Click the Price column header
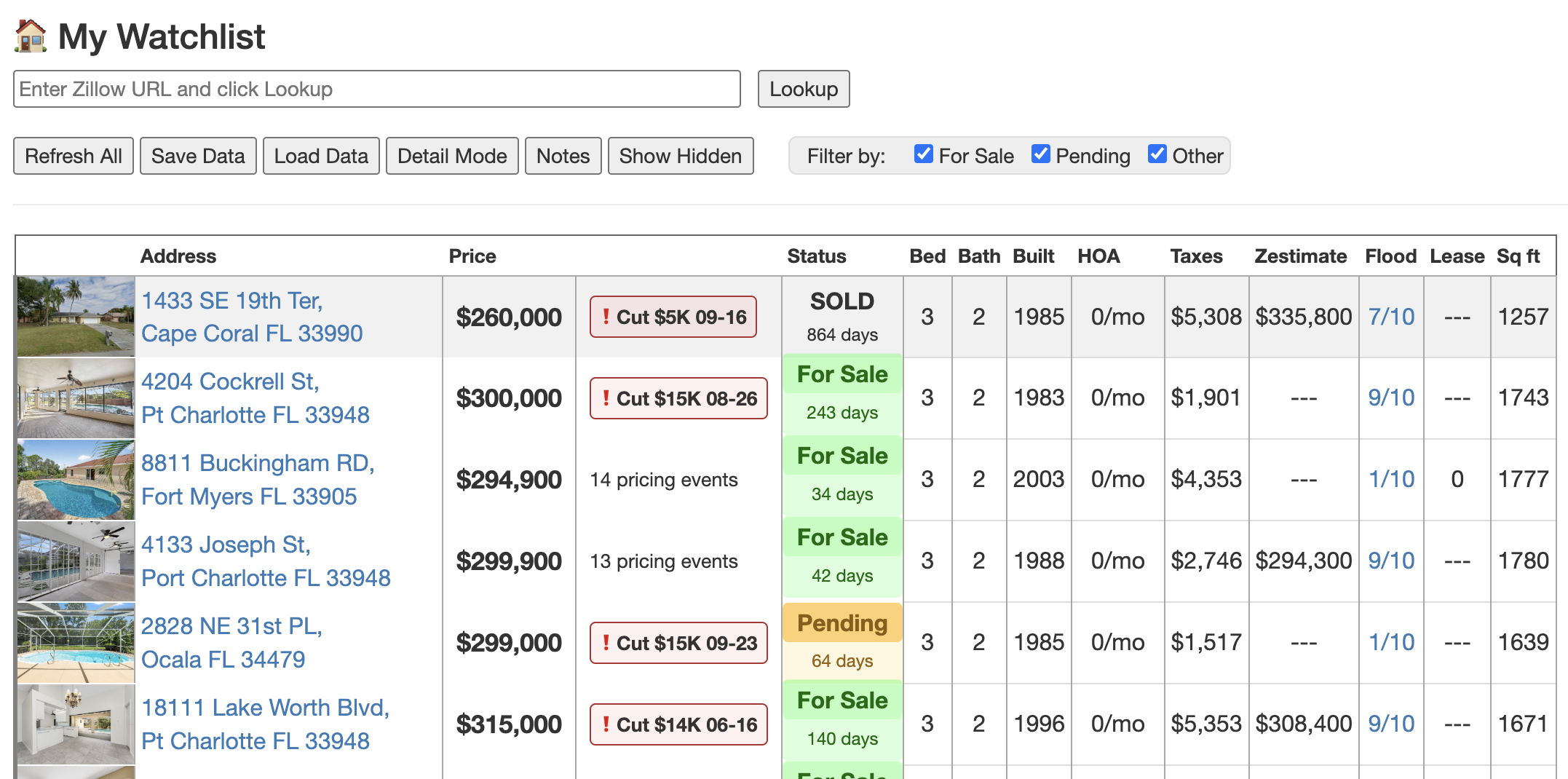 tap(472, 256)
